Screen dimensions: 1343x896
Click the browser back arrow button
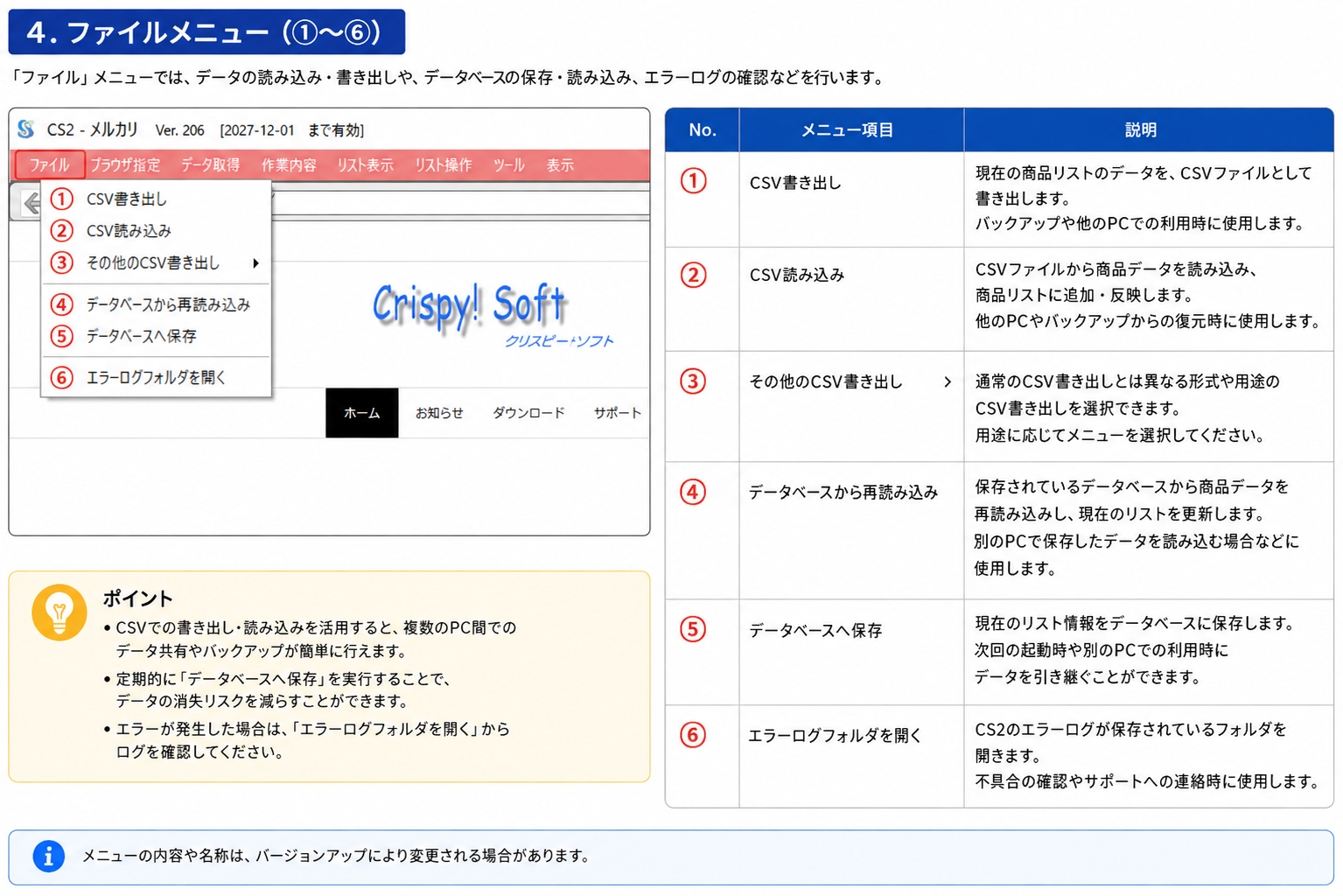(x=31, y=203)
